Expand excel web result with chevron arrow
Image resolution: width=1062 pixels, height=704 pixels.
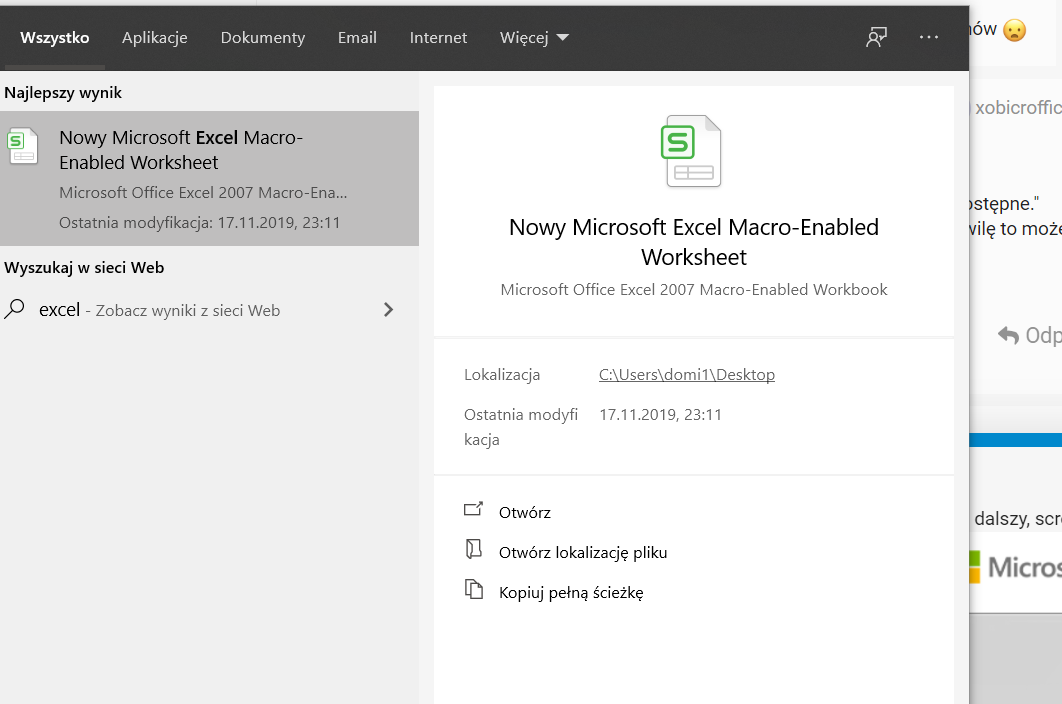click(388, 310)
